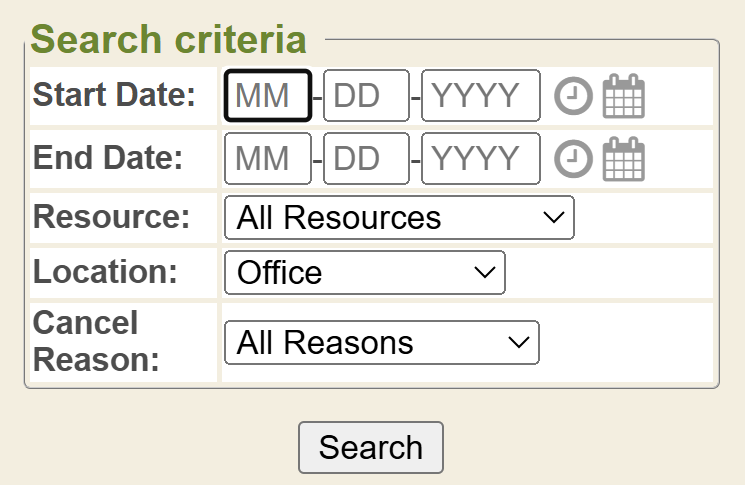Select the End Date year field

(x=480, y=159)
